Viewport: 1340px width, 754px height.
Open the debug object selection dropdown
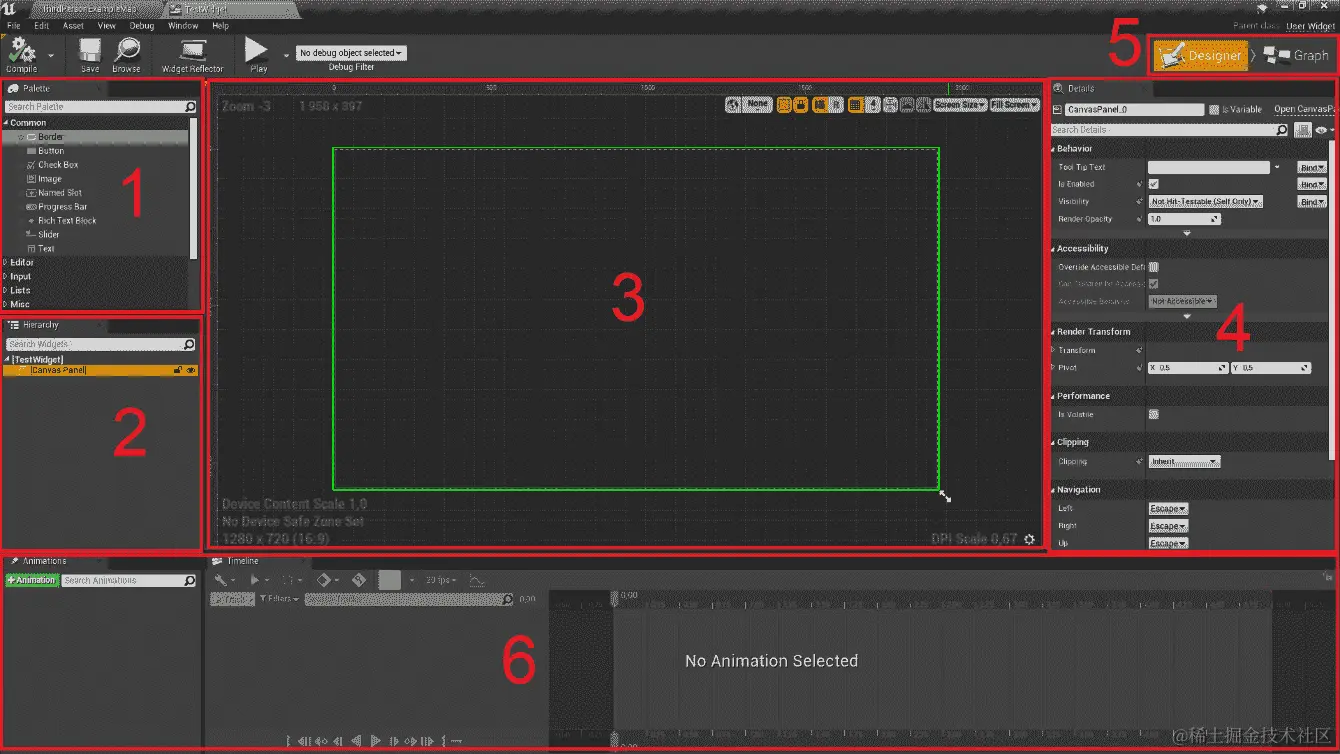[x=351, y=53]
